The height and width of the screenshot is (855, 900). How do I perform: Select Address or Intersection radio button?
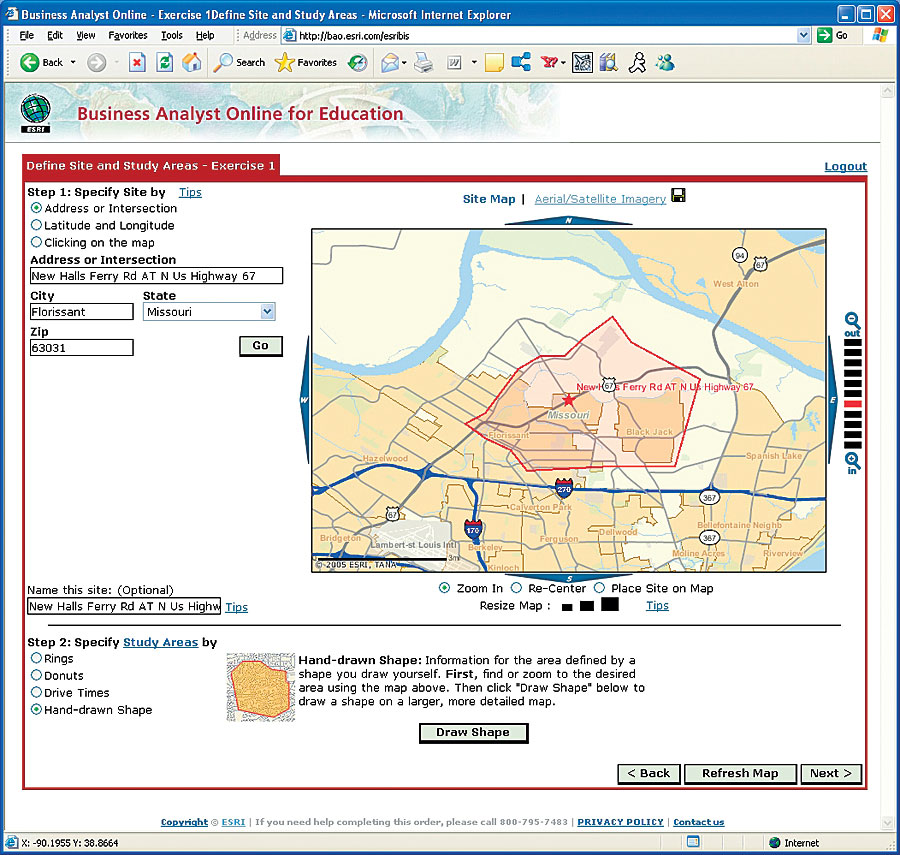36,208
